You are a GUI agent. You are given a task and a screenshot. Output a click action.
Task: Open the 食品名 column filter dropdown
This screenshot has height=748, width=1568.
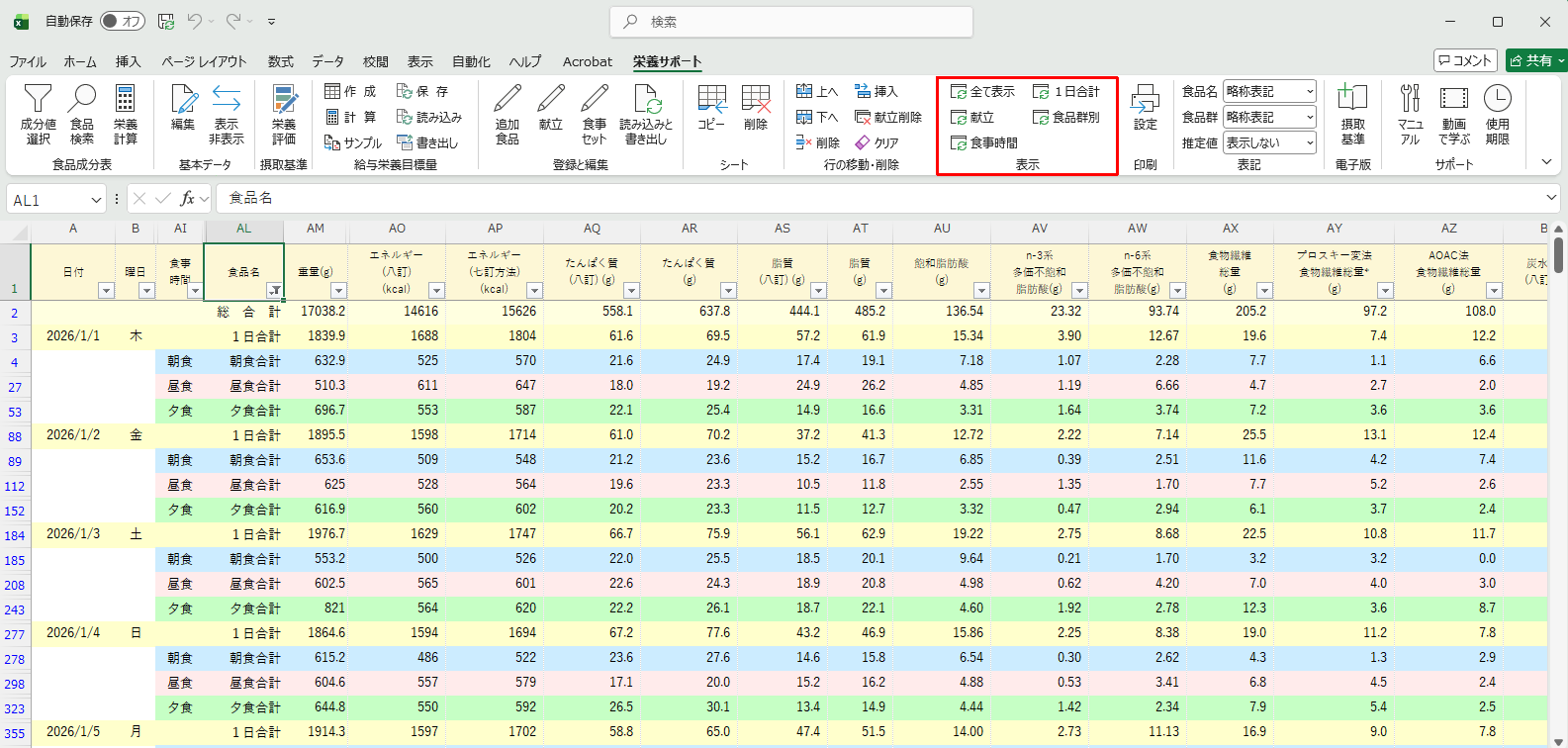pos(274,291)
